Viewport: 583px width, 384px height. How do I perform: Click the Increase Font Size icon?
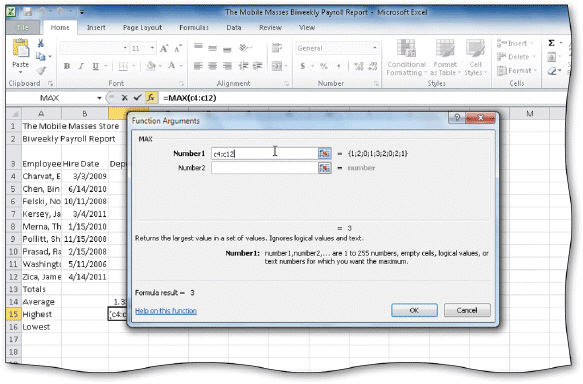click(x=164, y=48)
